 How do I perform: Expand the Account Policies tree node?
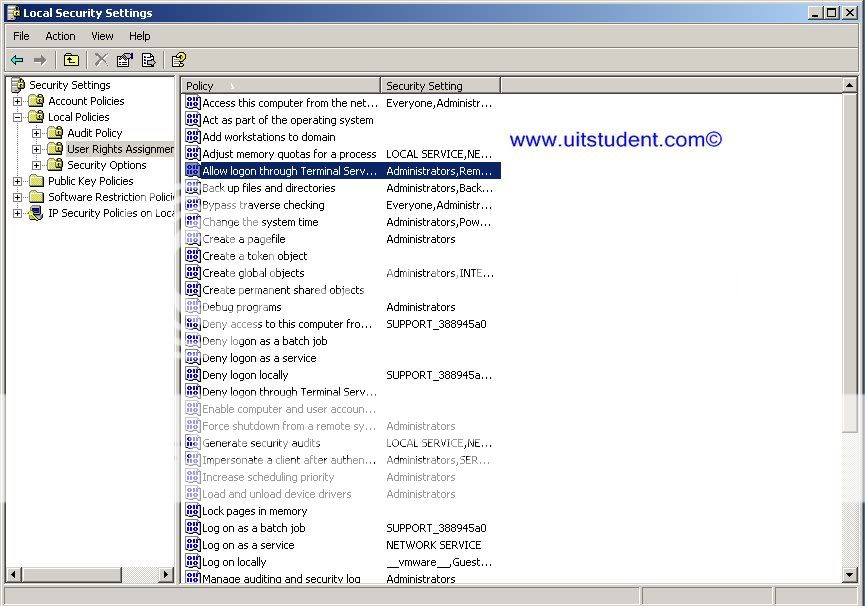click(x=17, y=101)
